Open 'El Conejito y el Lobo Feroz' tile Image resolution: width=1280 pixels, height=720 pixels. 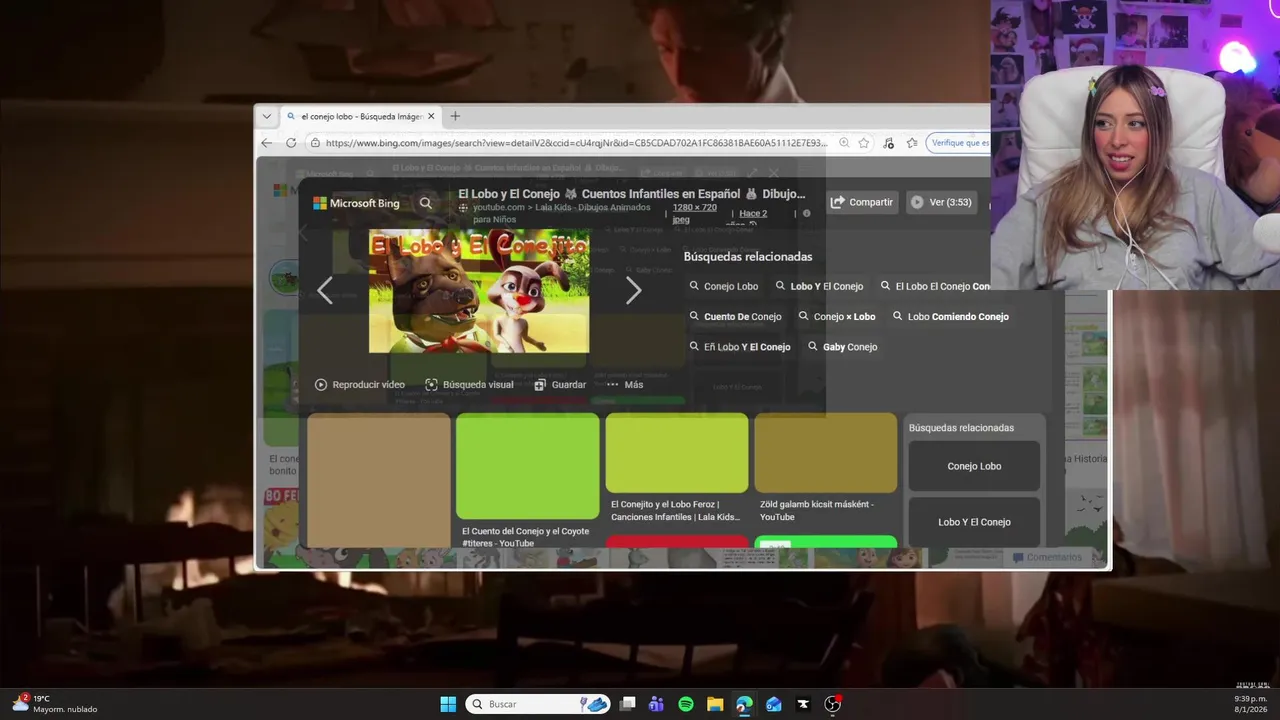677,469
